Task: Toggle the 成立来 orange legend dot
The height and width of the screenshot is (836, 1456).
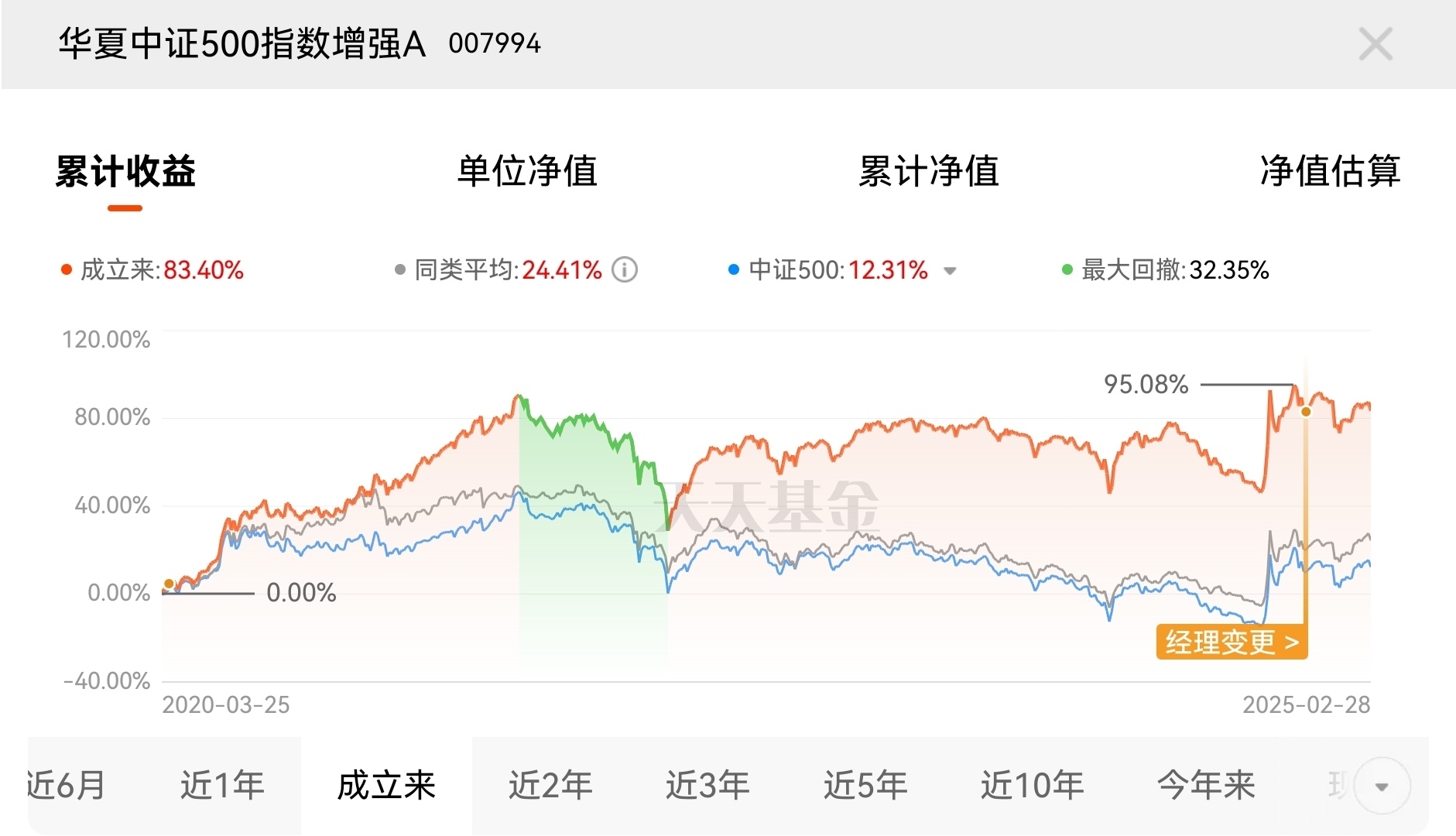Action: point(67,270)
